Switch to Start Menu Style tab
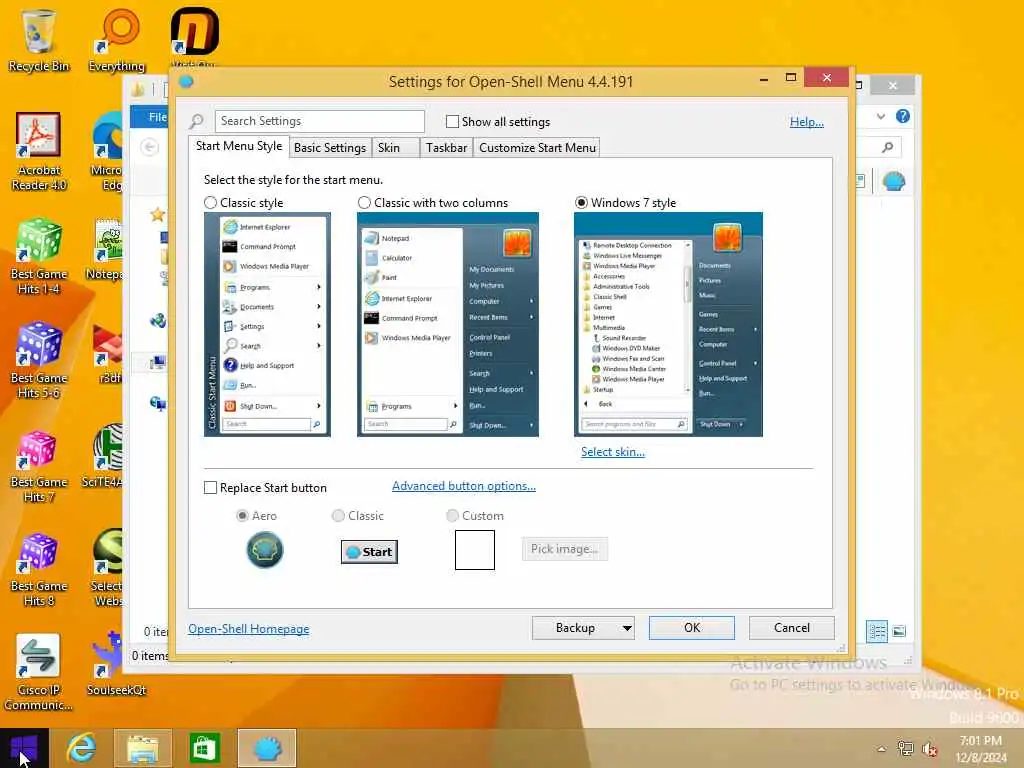 [x=239, y=146]
